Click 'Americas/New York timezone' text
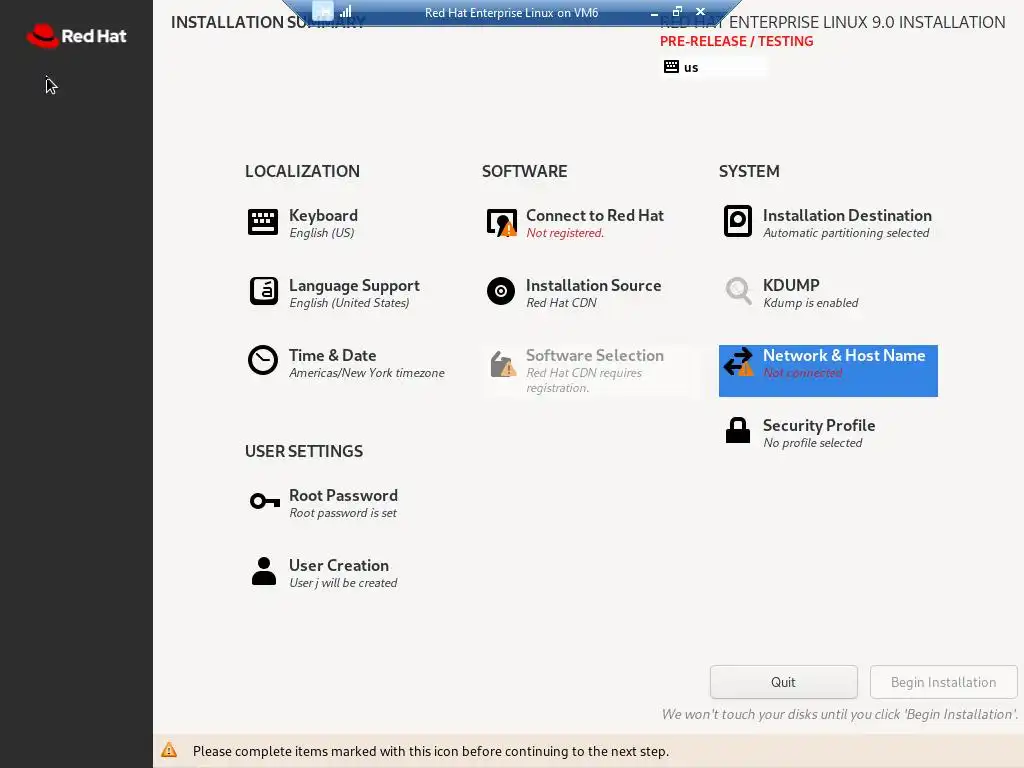This screenshot has height=768, width=1024. click(366, 373)
